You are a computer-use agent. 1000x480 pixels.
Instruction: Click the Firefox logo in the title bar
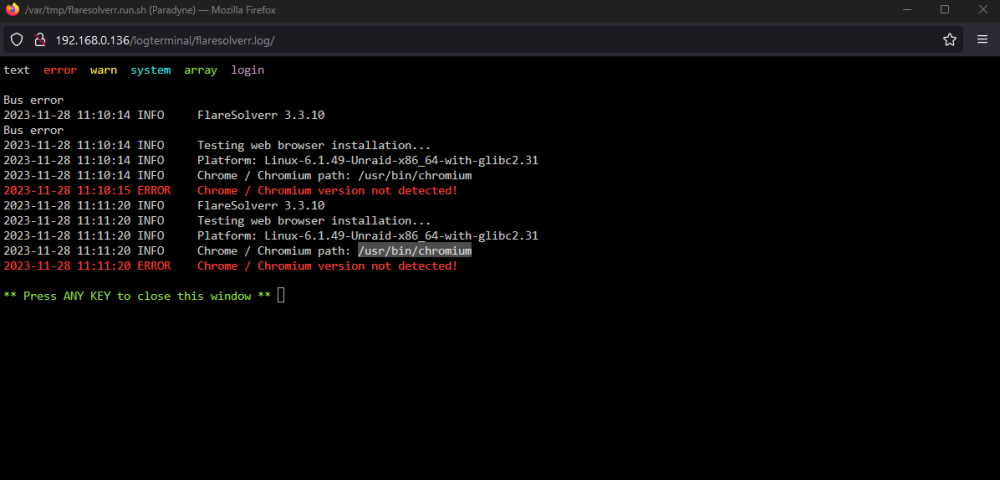pos(12,10)
